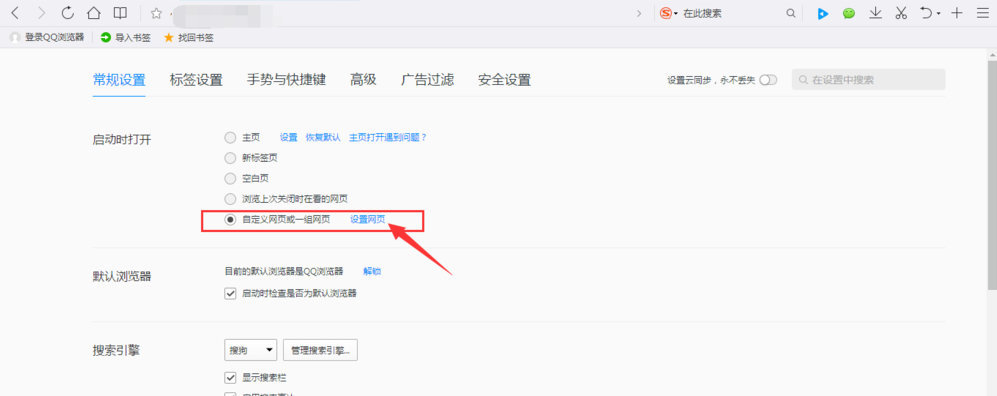The height and width of the screenshot is (396, 997).
Task: Expand the undo icon's dropdown arrow
Action: point(939,14)
